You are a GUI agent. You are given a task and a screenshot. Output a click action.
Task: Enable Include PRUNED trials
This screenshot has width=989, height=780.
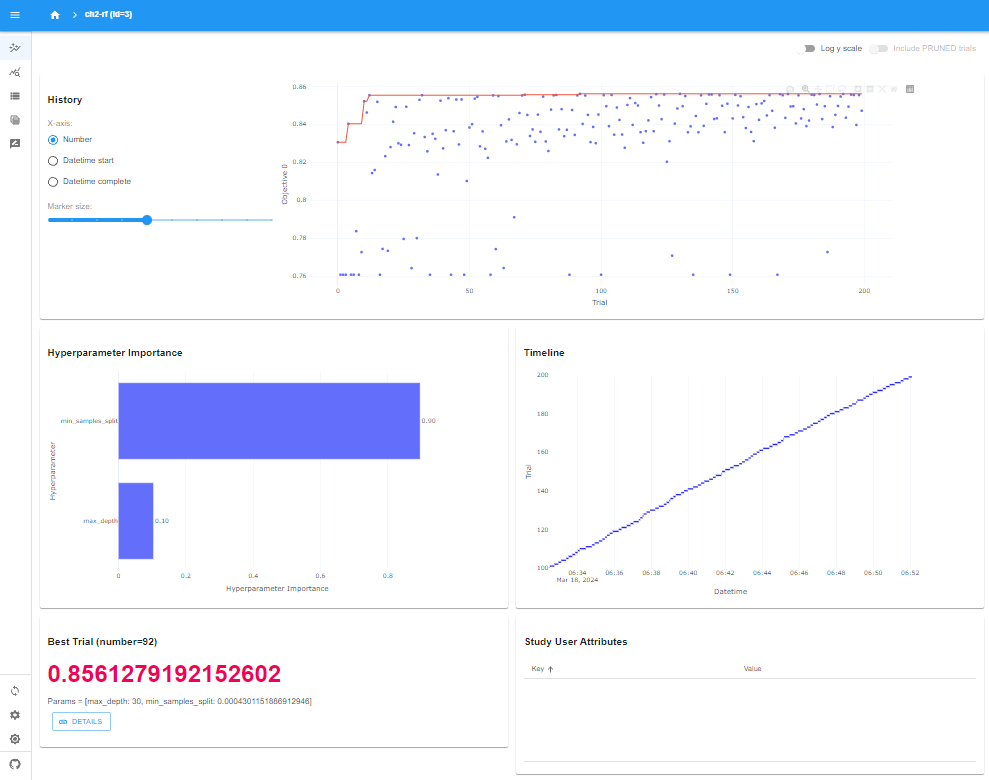(877, 47)
